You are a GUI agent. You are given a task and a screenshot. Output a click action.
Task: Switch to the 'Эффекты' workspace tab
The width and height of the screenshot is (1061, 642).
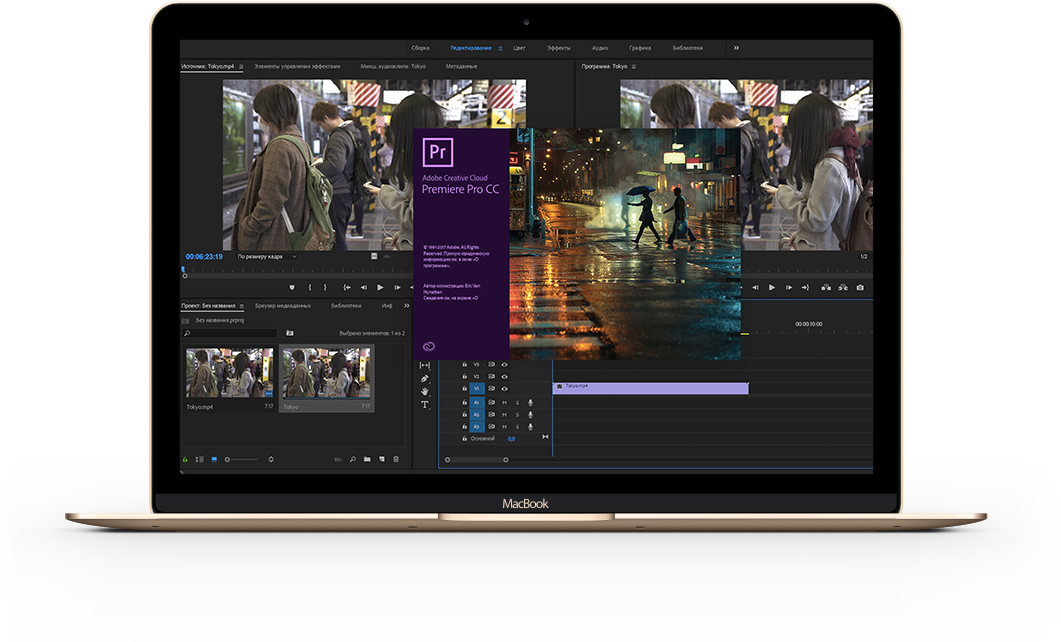tap(559, 48)
